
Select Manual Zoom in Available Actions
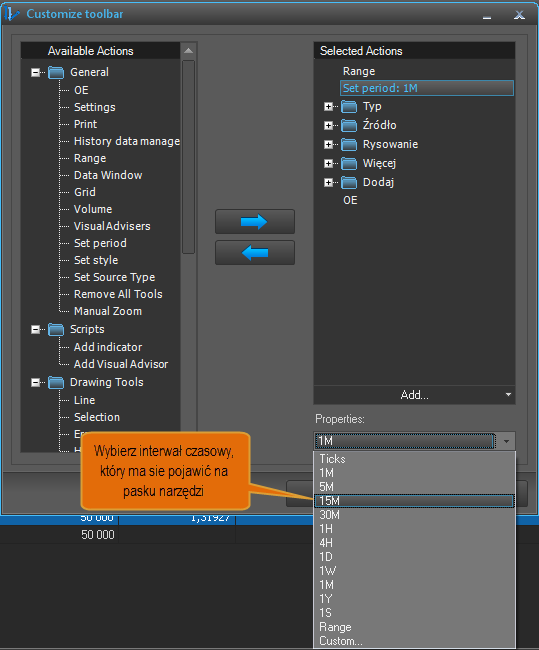click(108, 311)
